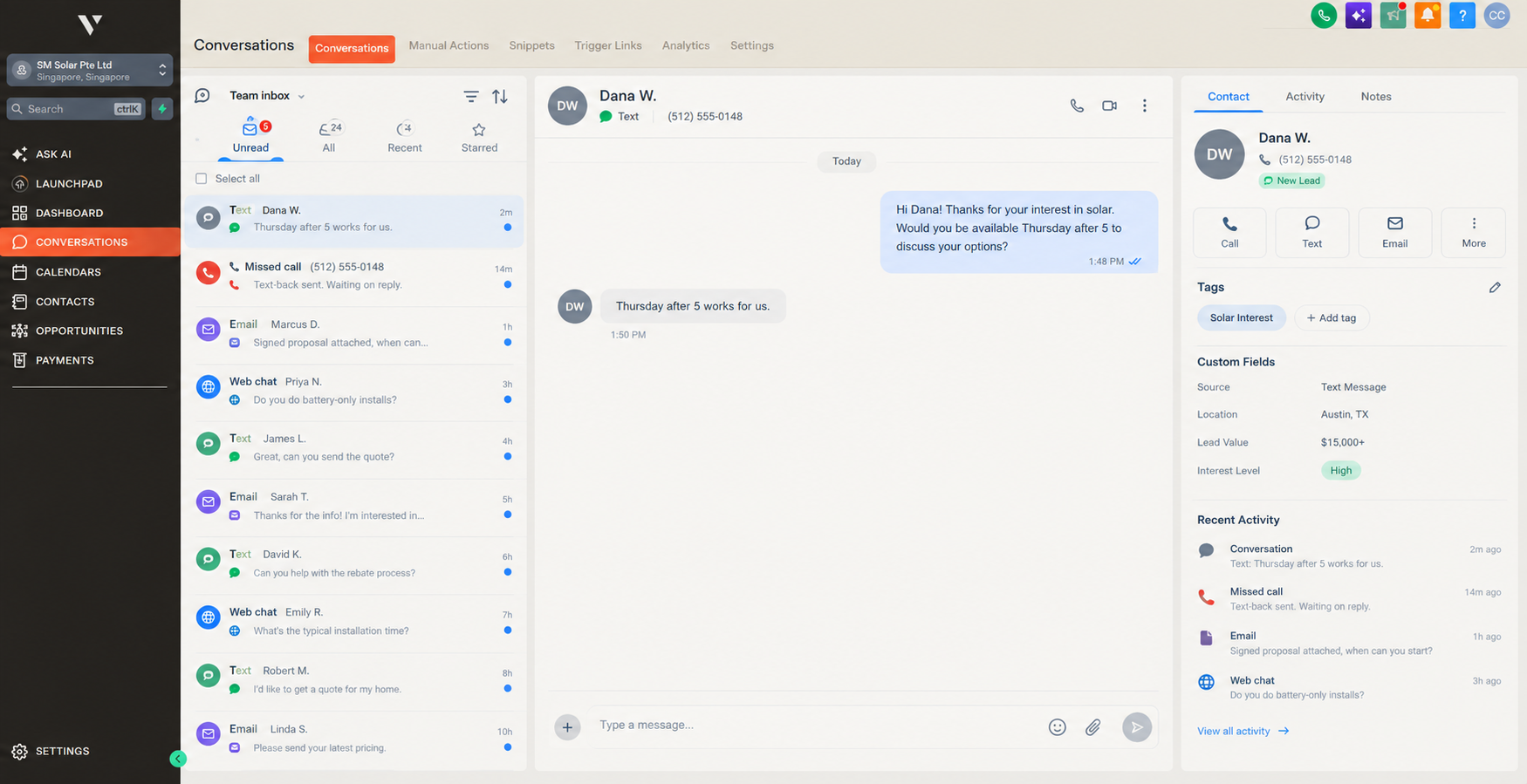Viewport: 1527px width, 784px height.
Task: Attach a file with the paperclip icon
Action: click(x=1093, y=727)
